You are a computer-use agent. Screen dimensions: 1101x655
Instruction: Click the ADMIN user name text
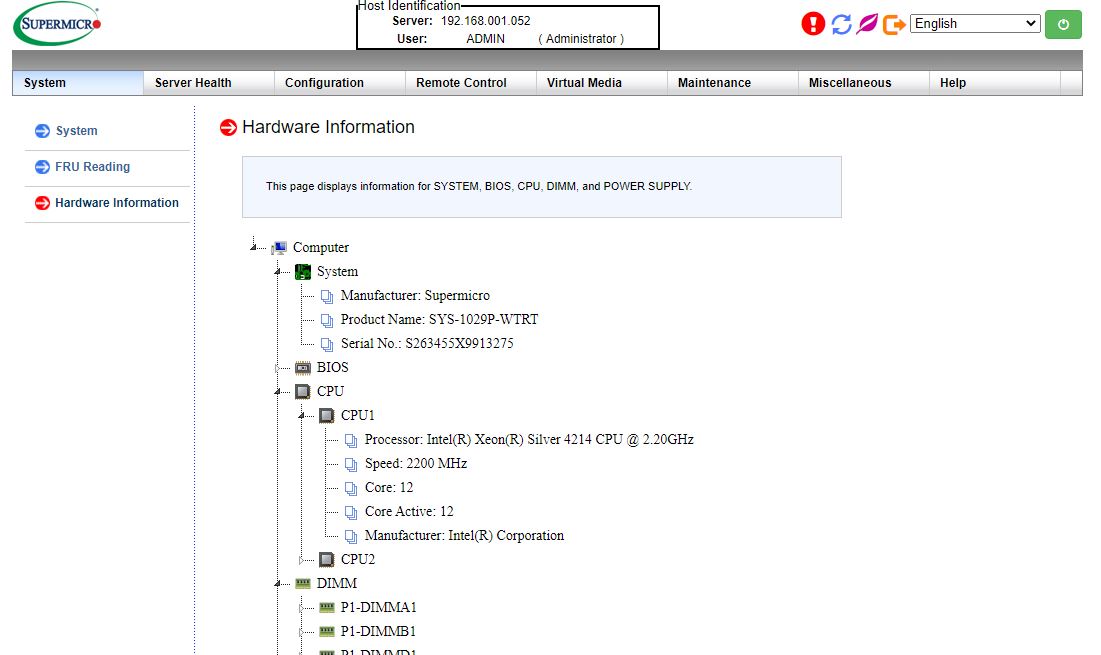click(485, 39)
